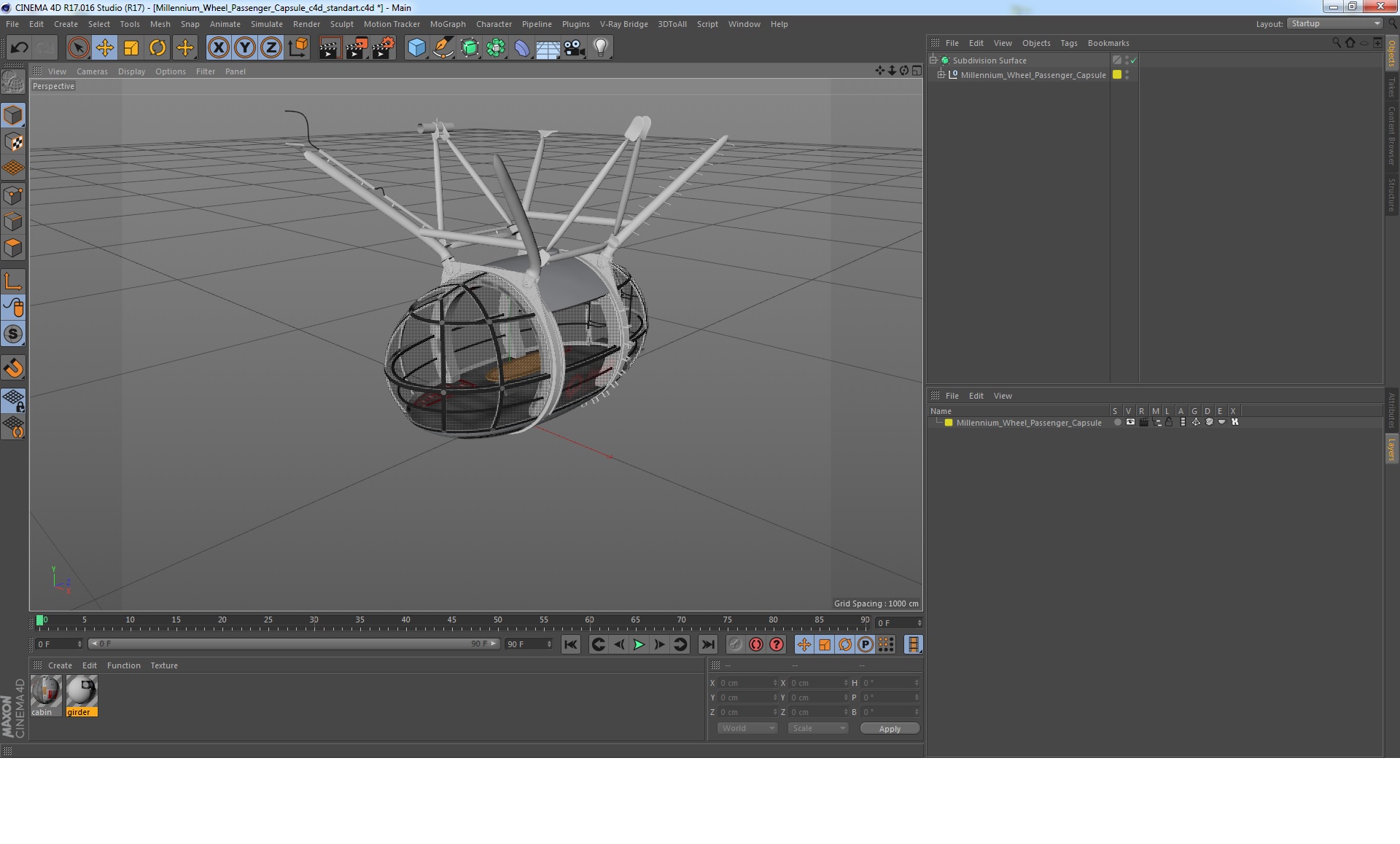This screenshot has width=1400, height=844.
Task: Select the girder material thumbnail
Action: tap(82, 691)
